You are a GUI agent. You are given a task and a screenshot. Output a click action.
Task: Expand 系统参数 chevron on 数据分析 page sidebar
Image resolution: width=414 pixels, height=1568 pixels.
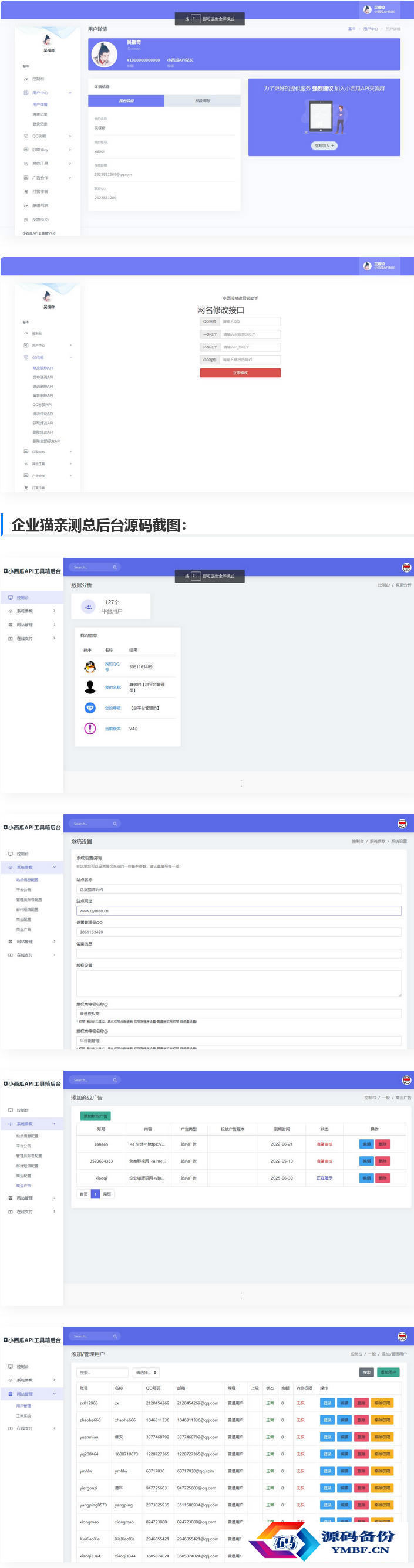54,611
